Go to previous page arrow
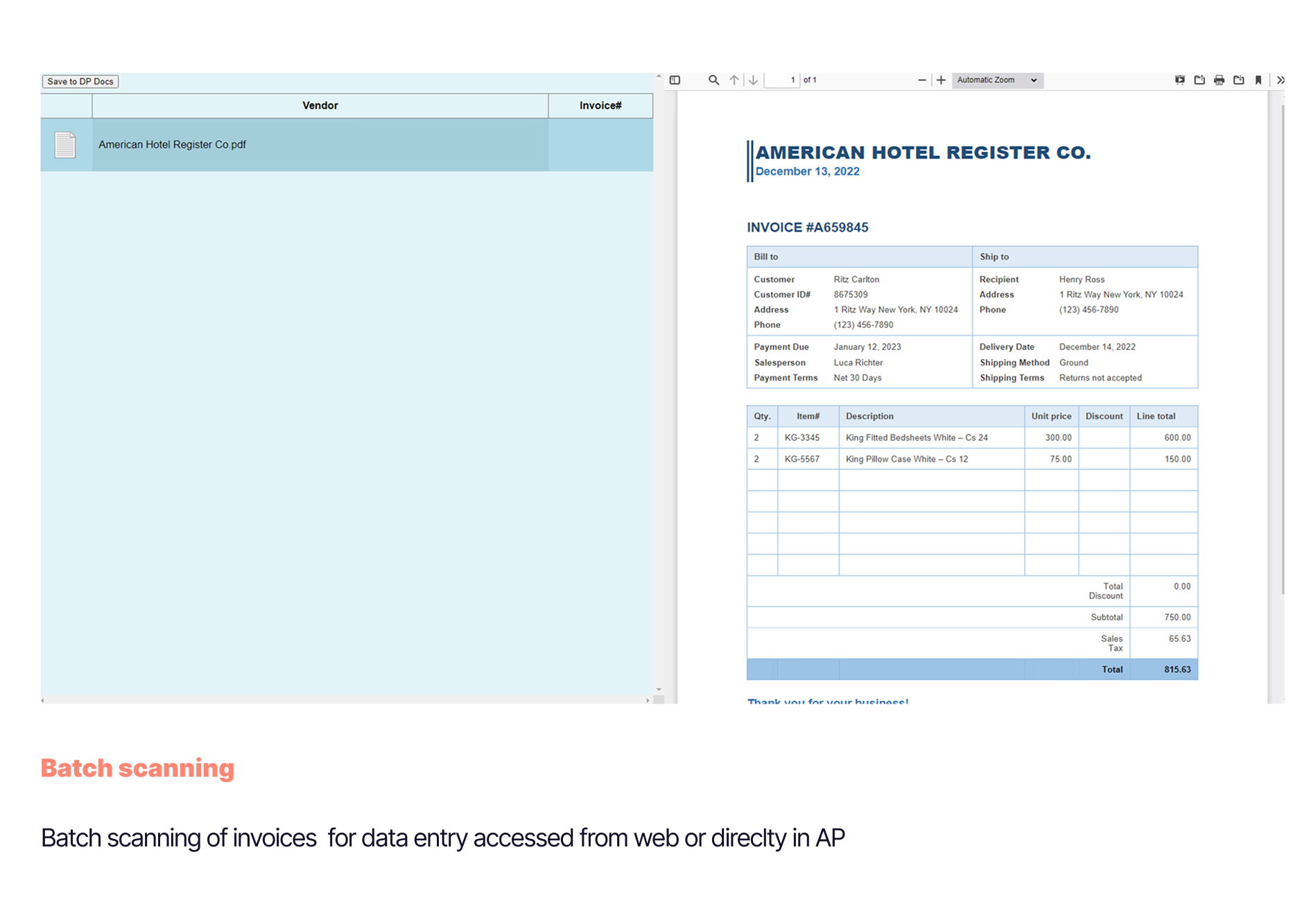Screen dimensions: 1316x913 tap(734, 80)
